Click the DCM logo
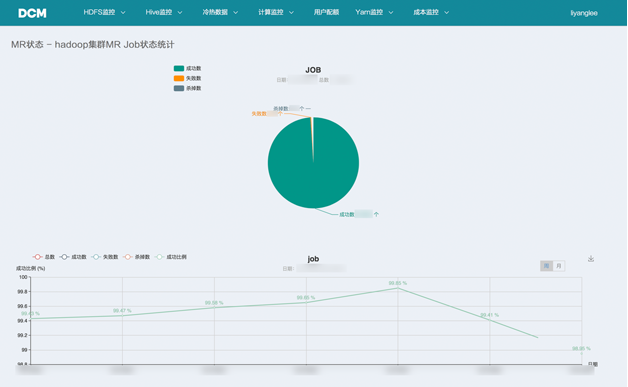Viewport: 628px width, 387px height. [x=32, y=13]
